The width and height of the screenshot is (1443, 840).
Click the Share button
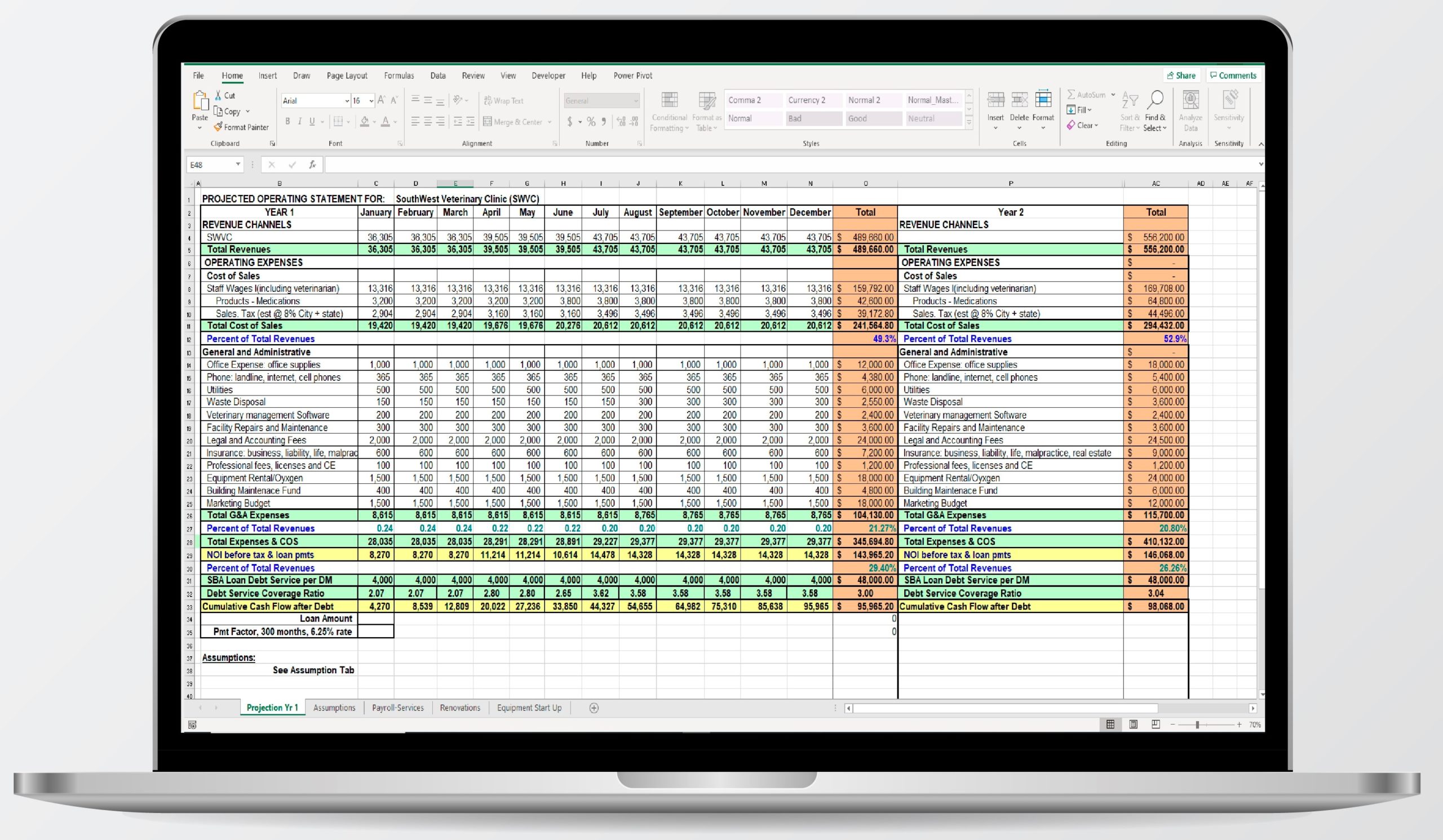coord(1181,75)
